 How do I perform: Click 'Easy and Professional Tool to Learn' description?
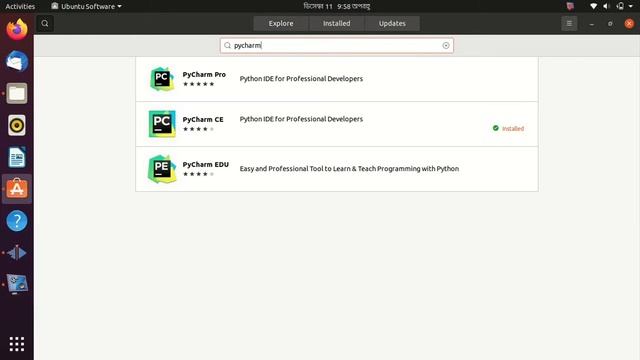coord(349,169)
